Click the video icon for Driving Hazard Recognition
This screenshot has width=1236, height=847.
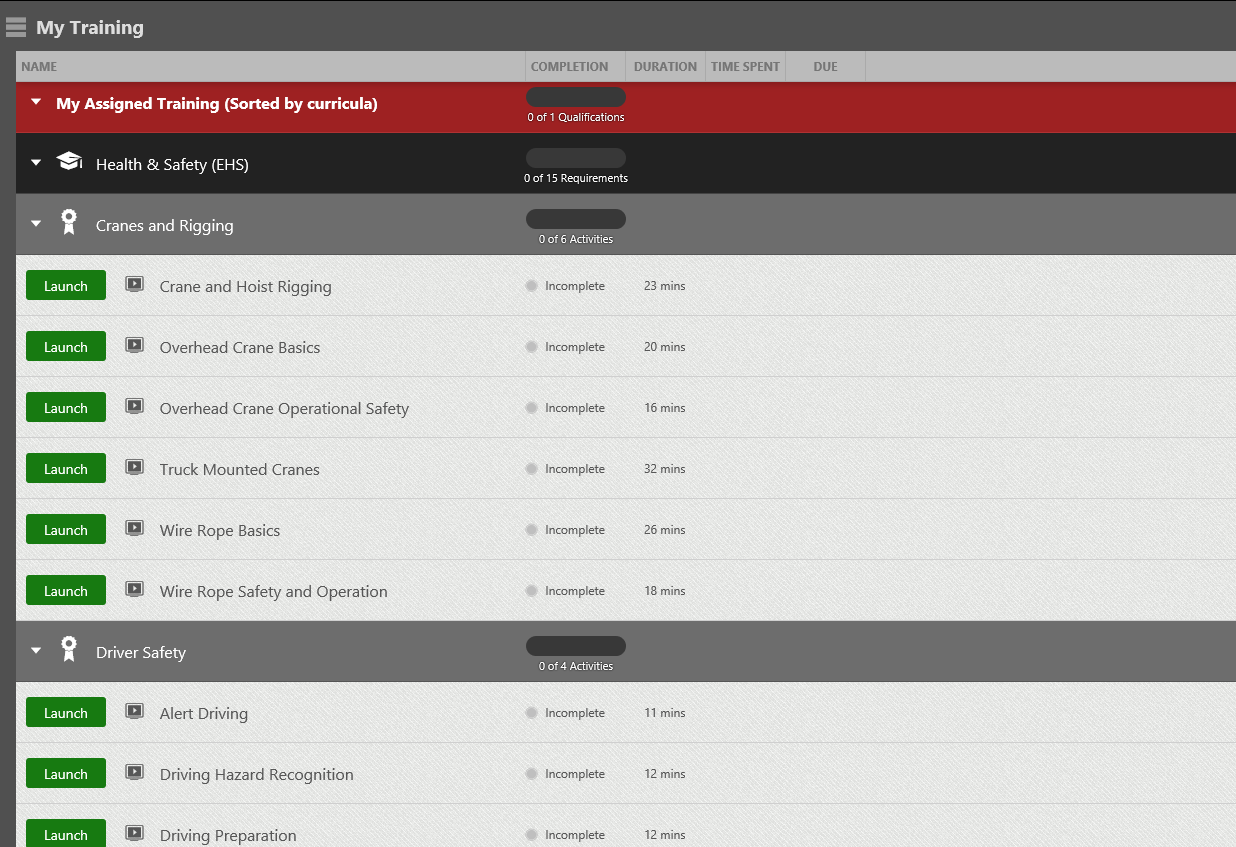135,773
